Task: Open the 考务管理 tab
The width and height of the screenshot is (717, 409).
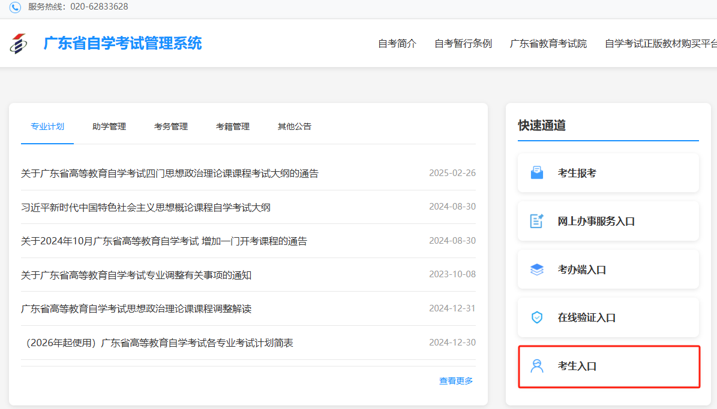Action: (171, 127)
